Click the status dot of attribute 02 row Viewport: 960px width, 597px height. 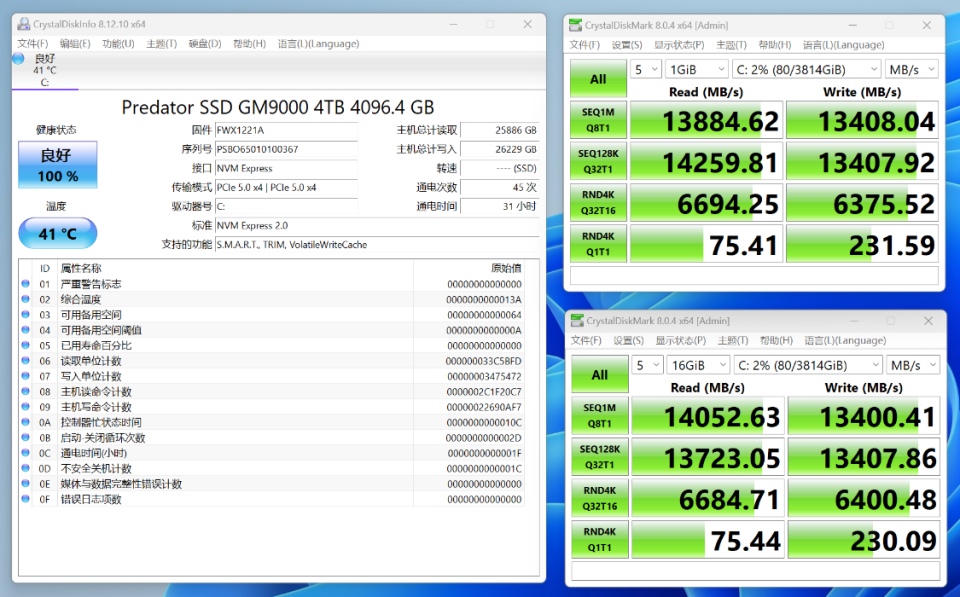click(26, 299)
